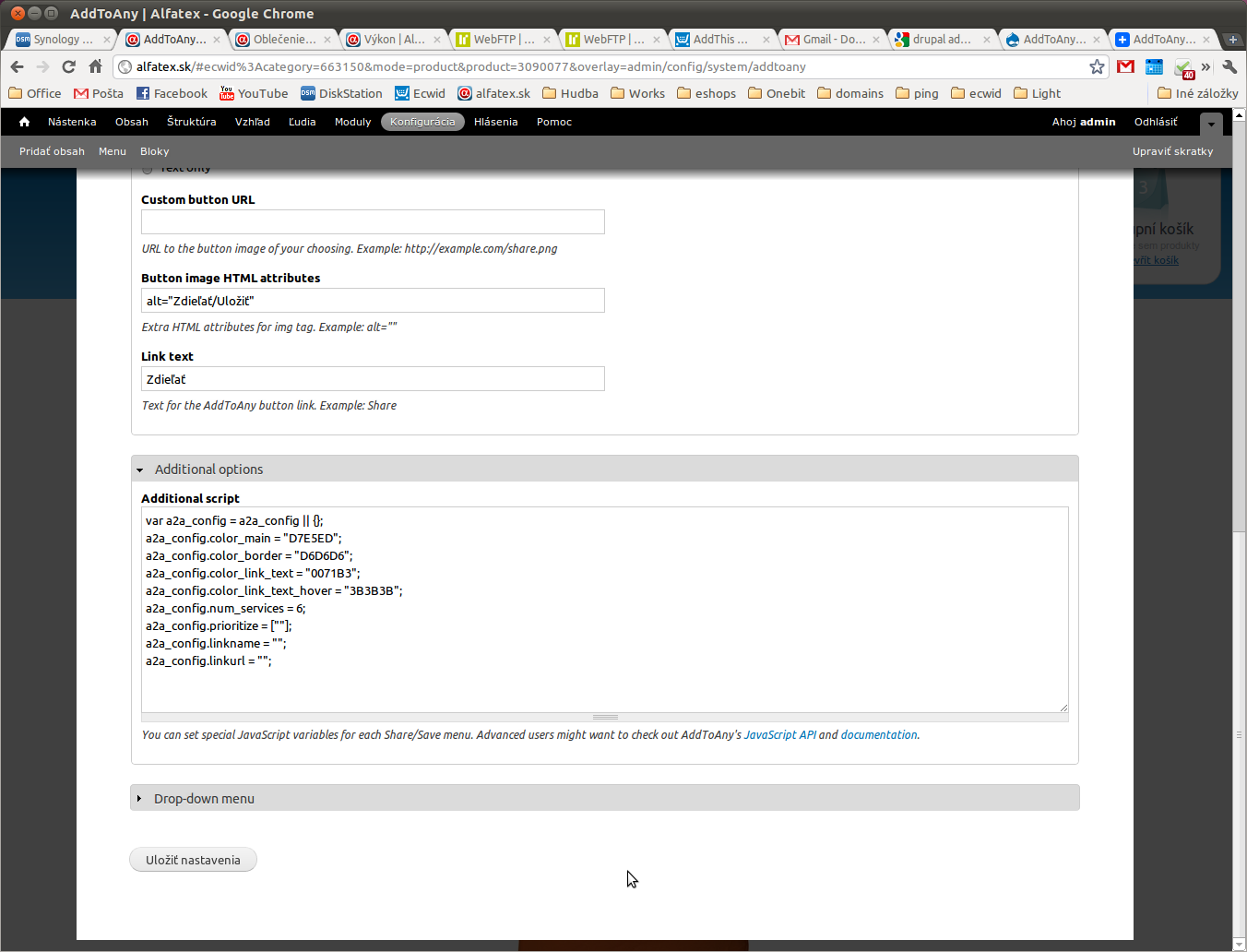Viewport: 1247px width, 952px height.
Task: Open the Vzhľad admin menu
Action: pos(253,122)
